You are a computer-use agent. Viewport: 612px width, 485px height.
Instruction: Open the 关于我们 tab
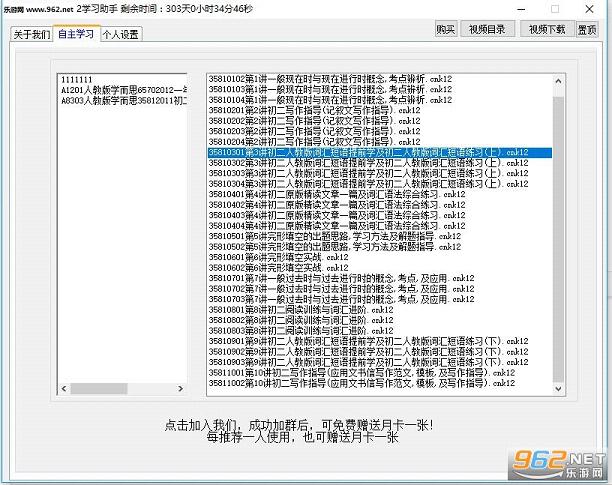pos(32,34)
